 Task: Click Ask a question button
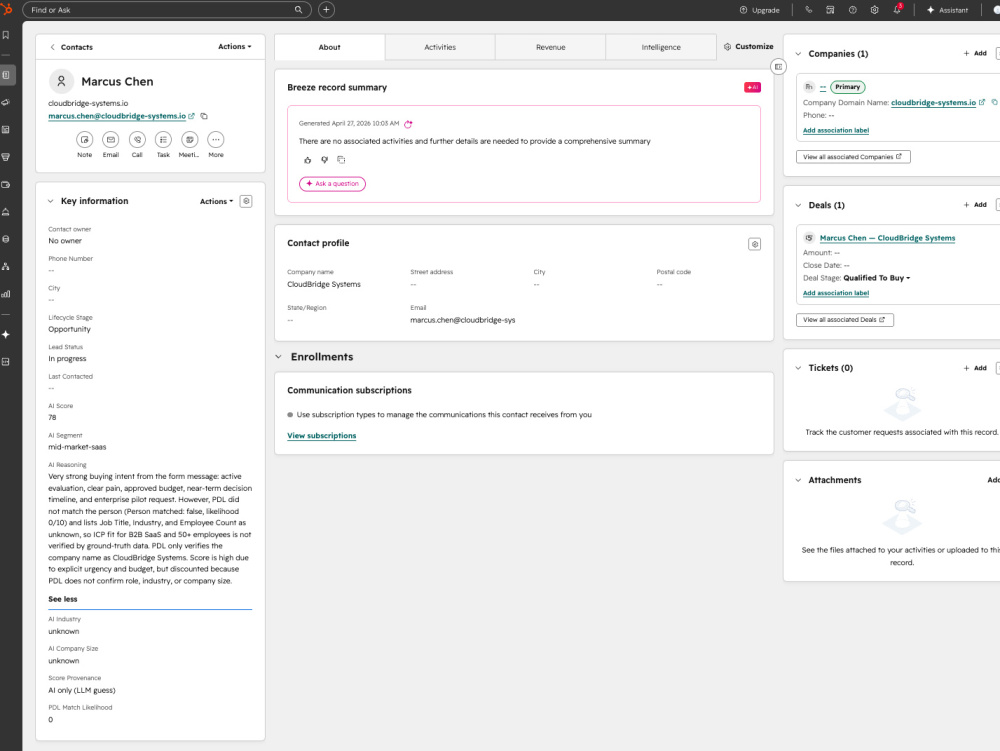pos(332,184)
